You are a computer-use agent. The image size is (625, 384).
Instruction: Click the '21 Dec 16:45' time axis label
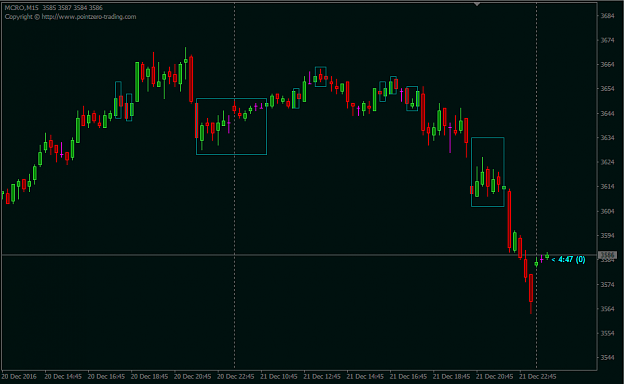pos(408,376)
